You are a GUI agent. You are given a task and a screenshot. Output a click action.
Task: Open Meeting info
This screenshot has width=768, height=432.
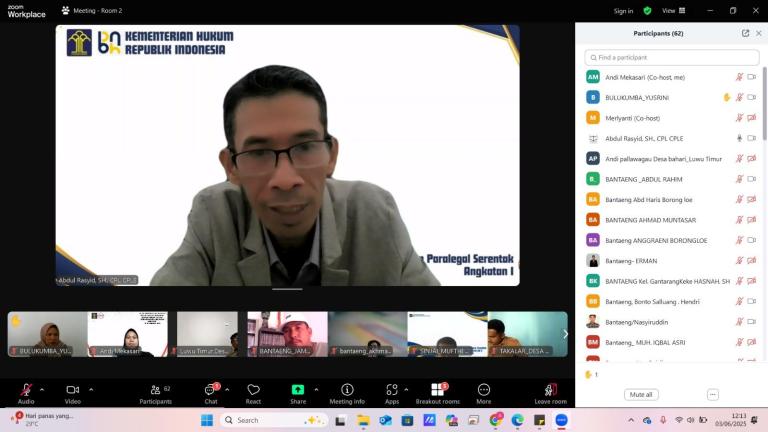point(347,390)
